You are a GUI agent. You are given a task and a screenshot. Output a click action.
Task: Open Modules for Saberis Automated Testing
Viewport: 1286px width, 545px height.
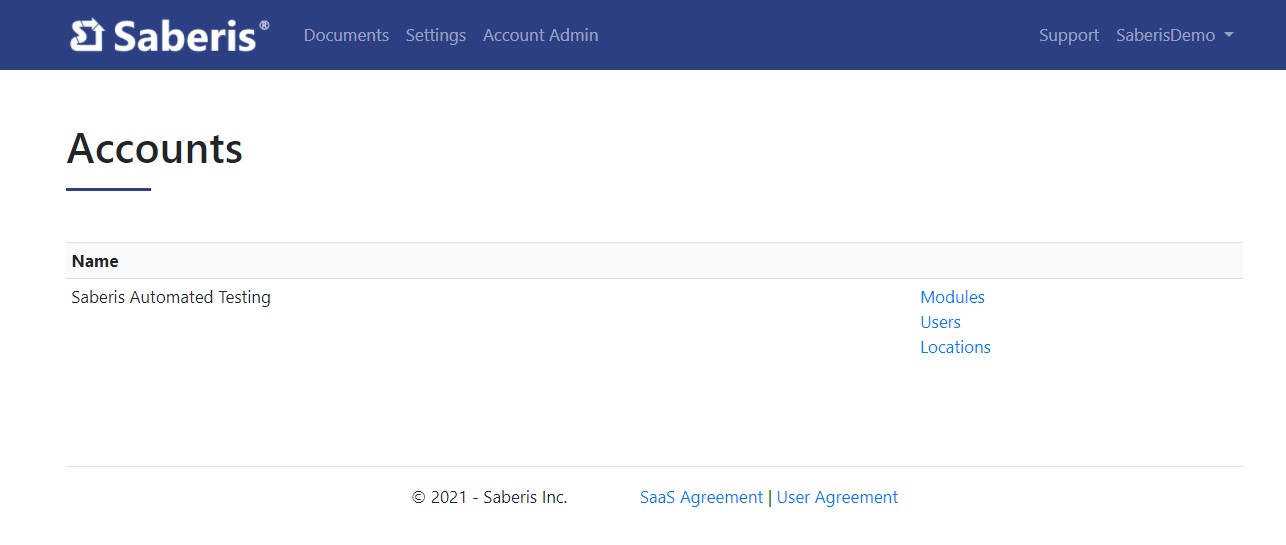pyautogui.click(x=952, y=297)
